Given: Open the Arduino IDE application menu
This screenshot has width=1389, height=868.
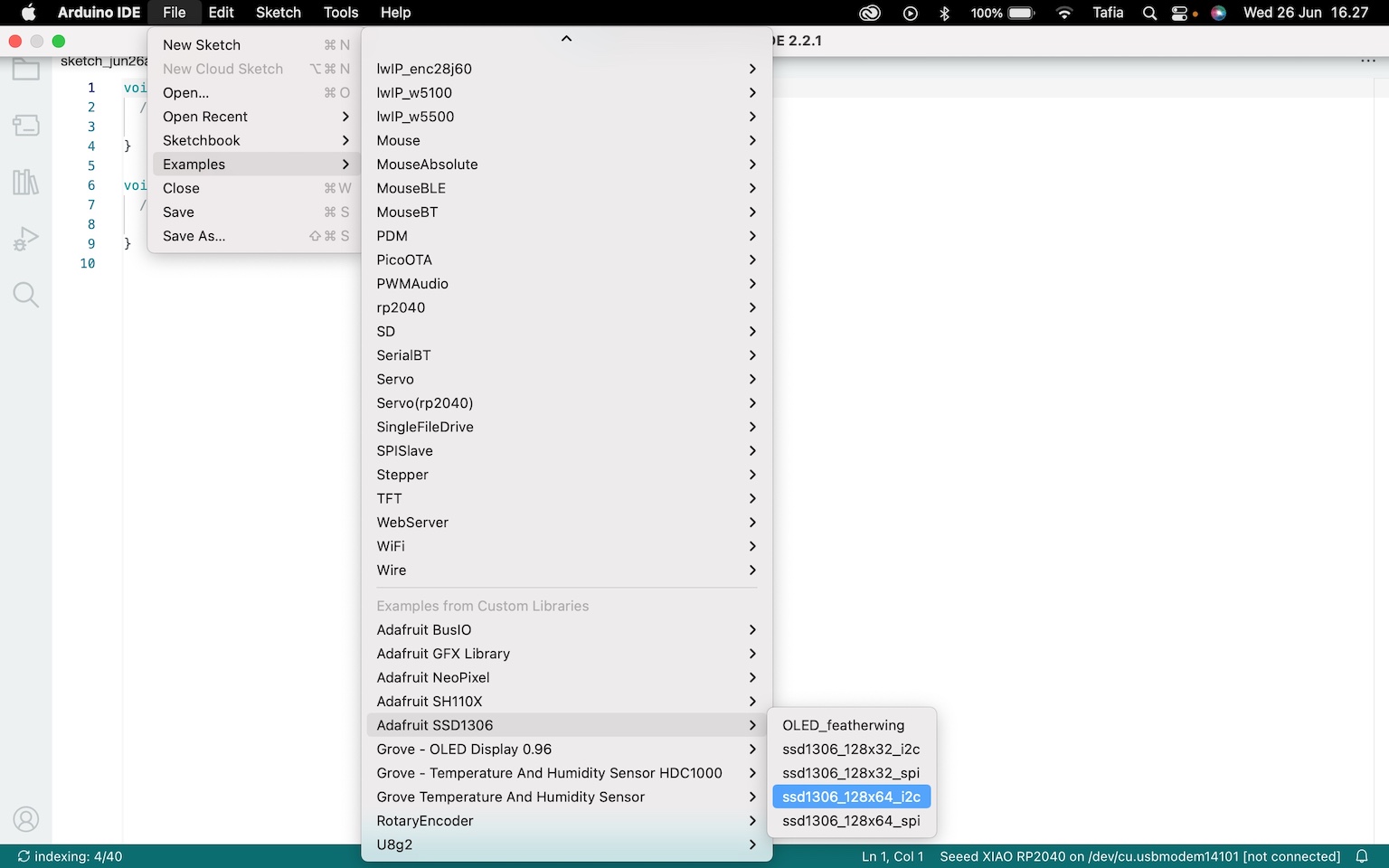Looking at the screenshot, I should pos(99,13).
